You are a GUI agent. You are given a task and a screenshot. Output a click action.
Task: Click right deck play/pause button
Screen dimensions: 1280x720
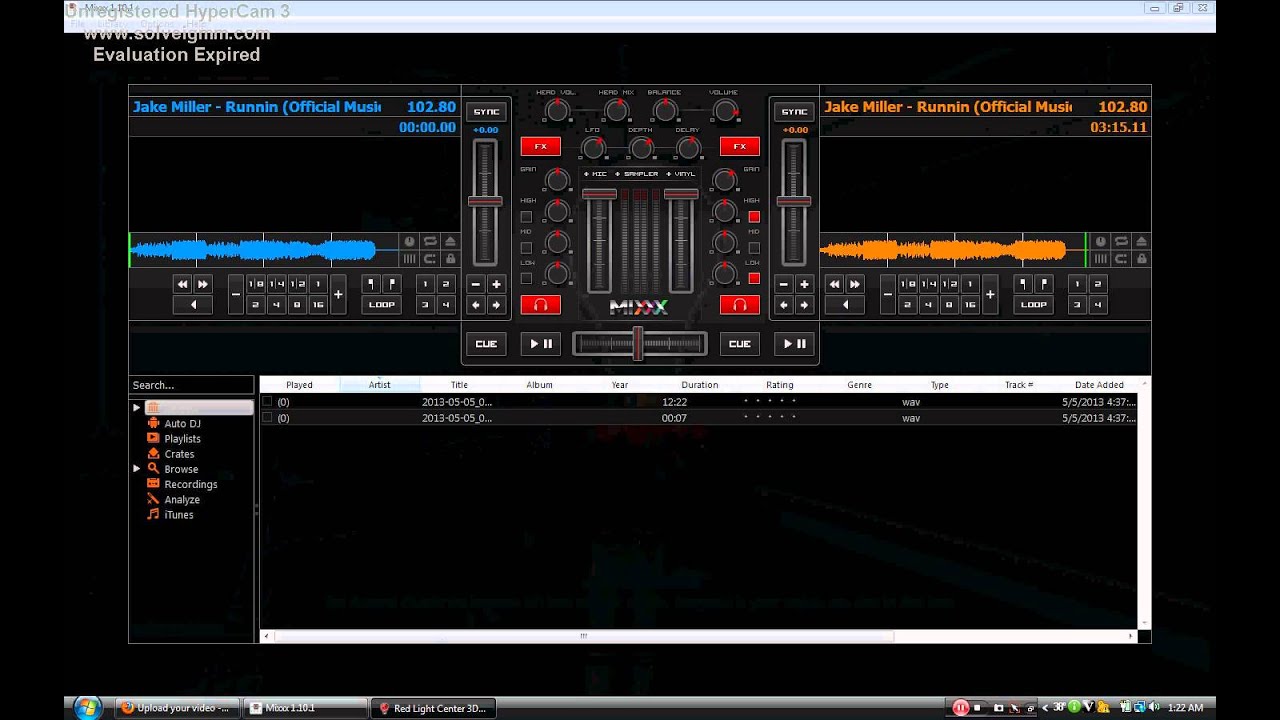(x=794, y=344)
